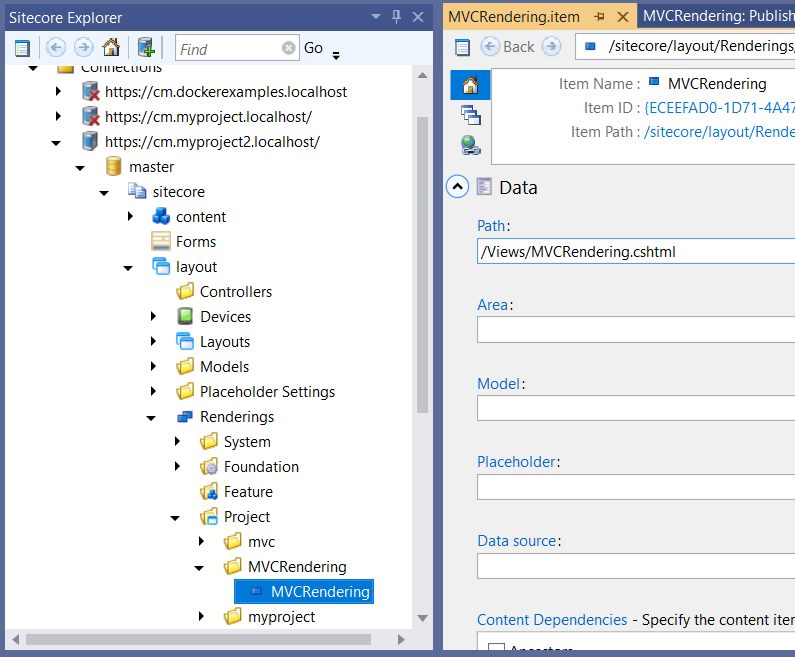Viewport: 795px width, 657px height.
Task: Expand cm.myproject.localhost connection
Action: coord(58,116)
